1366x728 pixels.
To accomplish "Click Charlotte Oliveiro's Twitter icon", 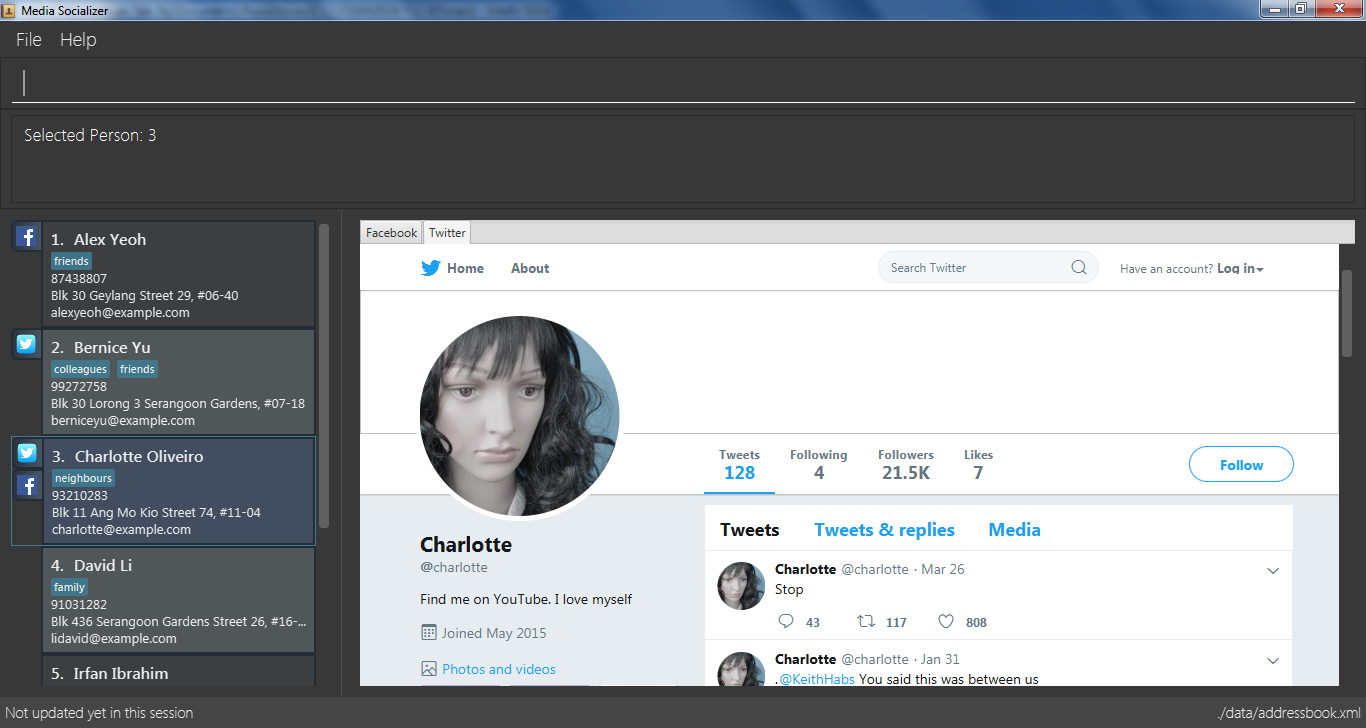I will [27, 453].
